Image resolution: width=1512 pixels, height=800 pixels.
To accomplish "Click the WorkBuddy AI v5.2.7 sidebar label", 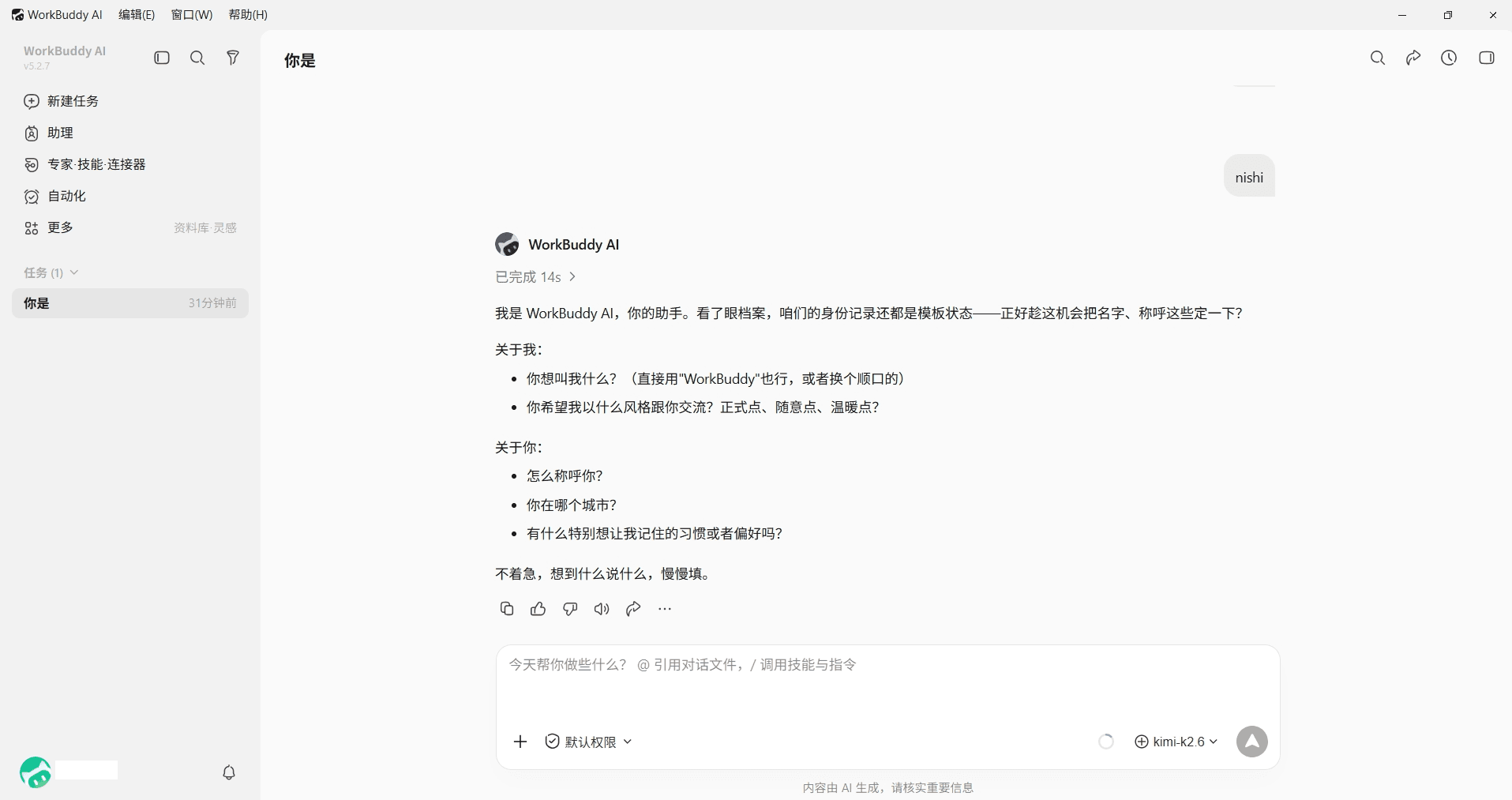I will 65,57.
